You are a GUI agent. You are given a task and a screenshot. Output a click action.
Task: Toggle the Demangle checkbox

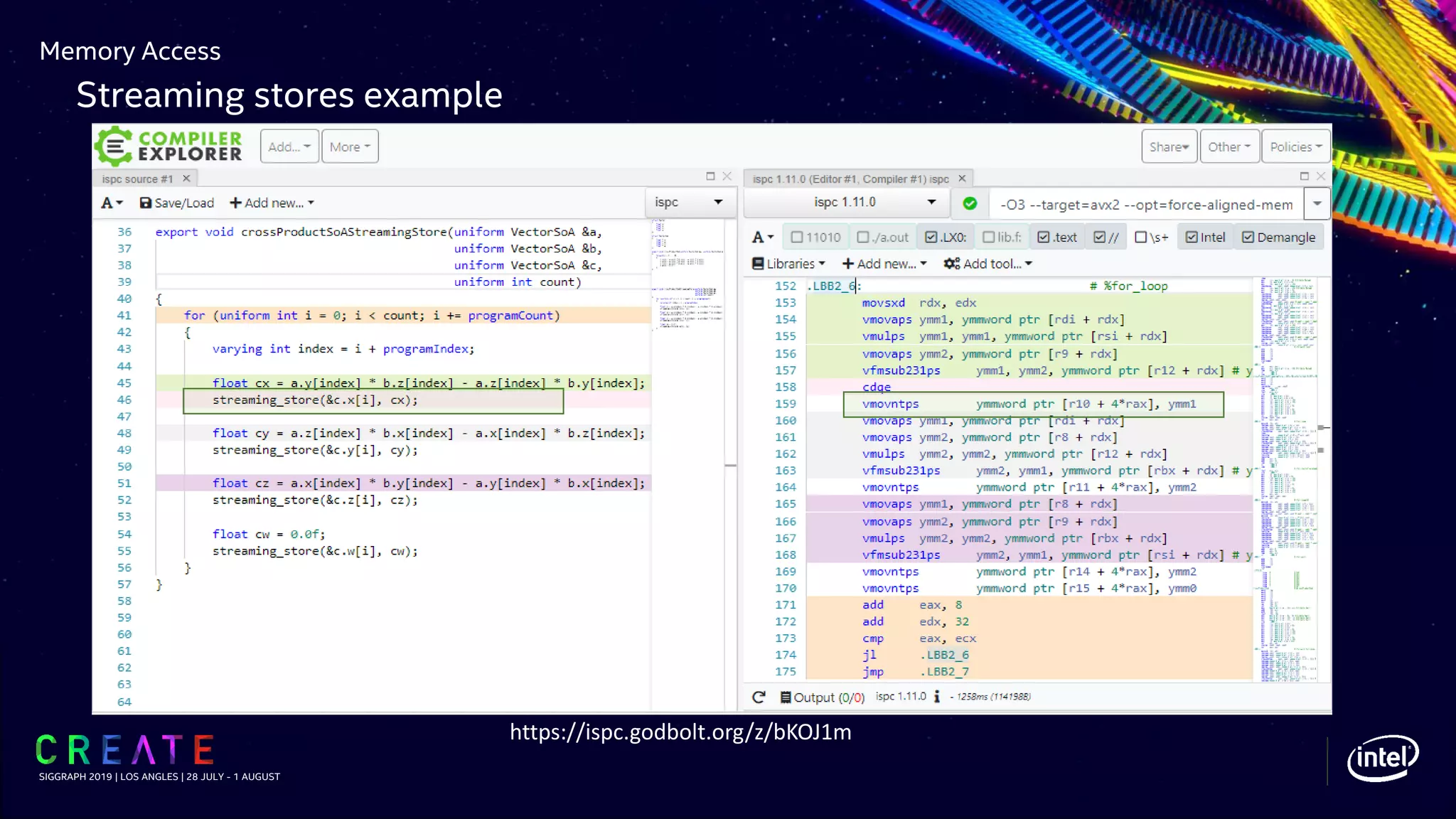click(x=1279, y=237)
